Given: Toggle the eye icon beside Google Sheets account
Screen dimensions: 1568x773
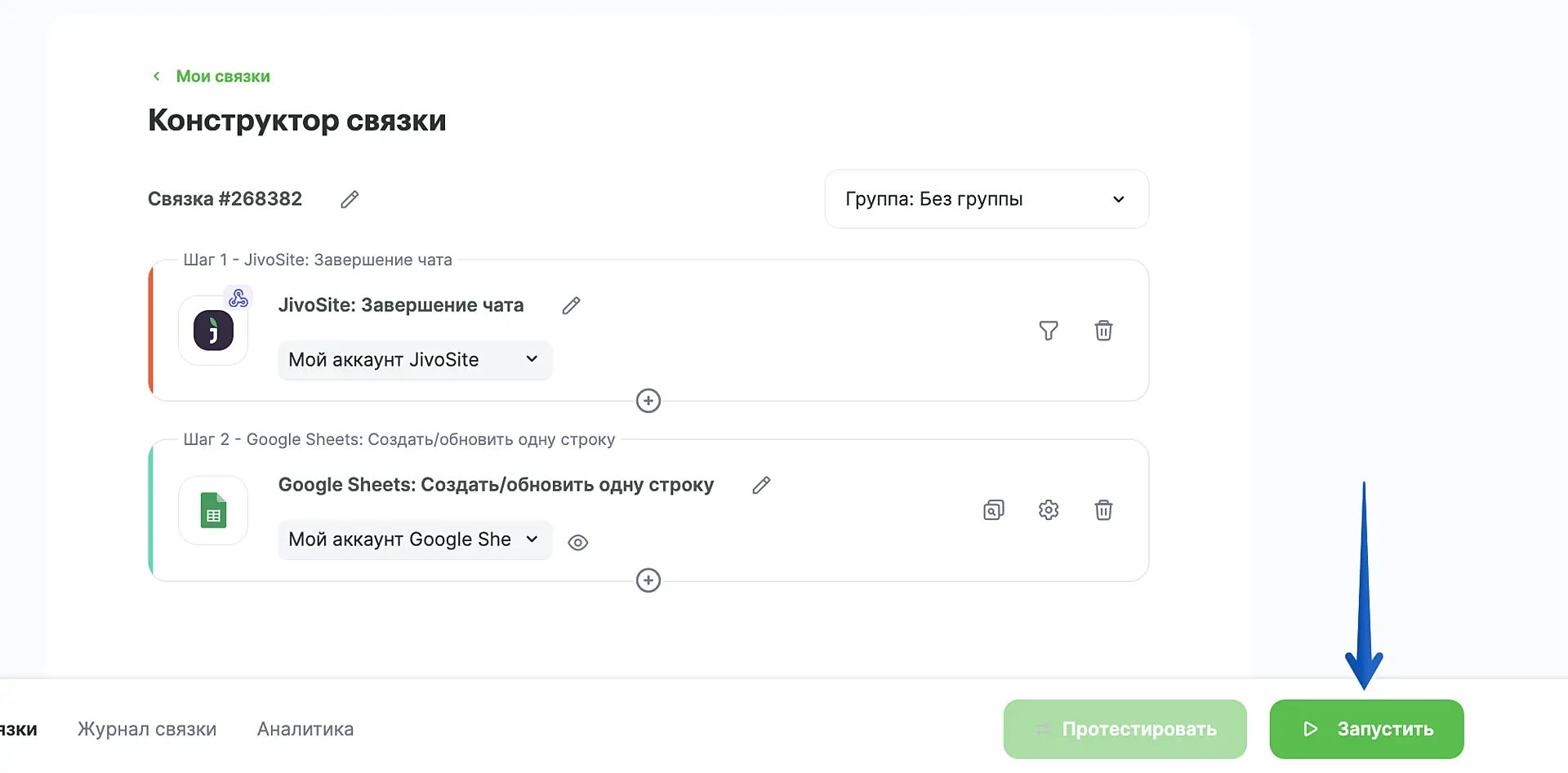Looking at the screenshot, I should (x=578, y=543).
